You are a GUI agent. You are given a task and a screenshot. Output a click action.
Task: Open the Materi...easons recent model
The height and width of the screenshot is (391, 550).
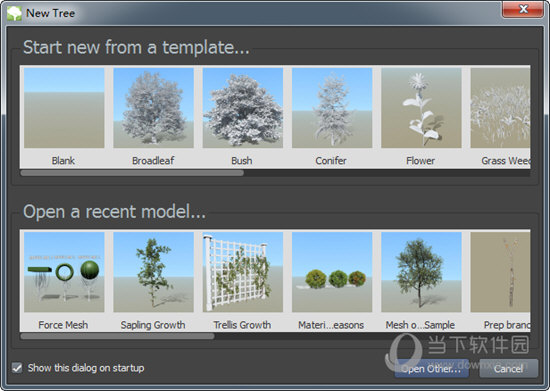point(332,272)
